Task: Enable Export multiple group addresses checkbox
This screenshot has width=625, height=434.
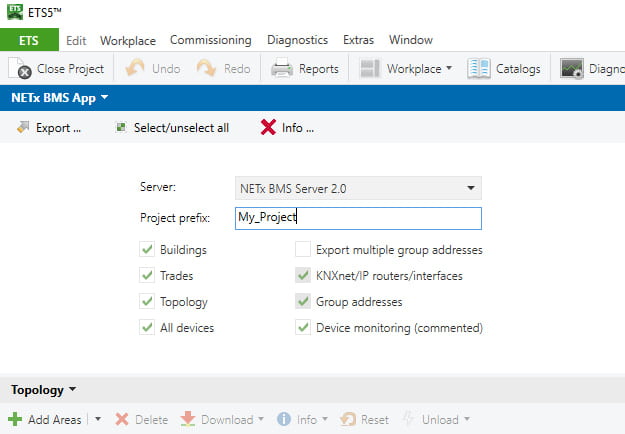Action: 303,250
